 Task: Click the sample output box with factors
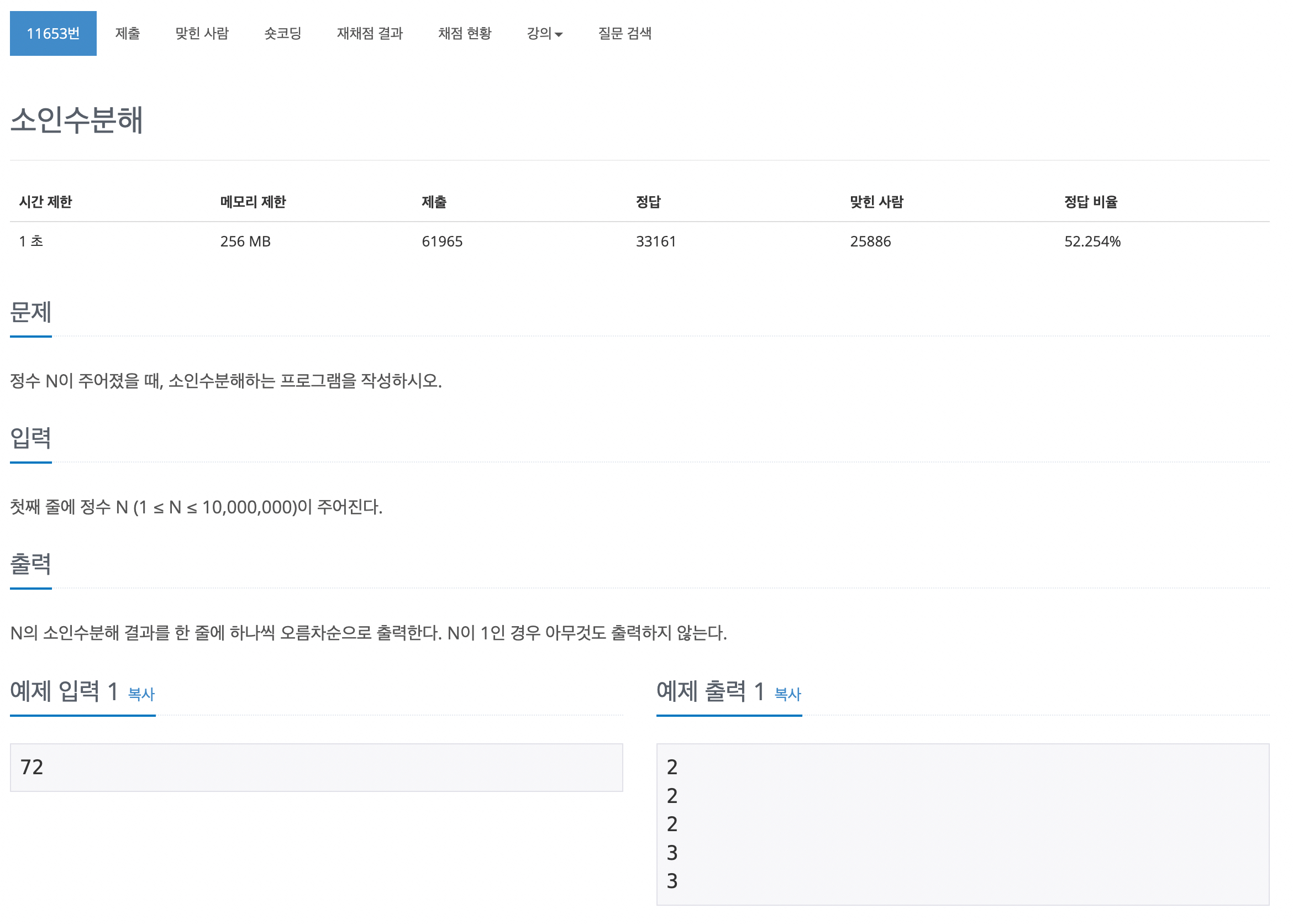click(x=963, y=824)
